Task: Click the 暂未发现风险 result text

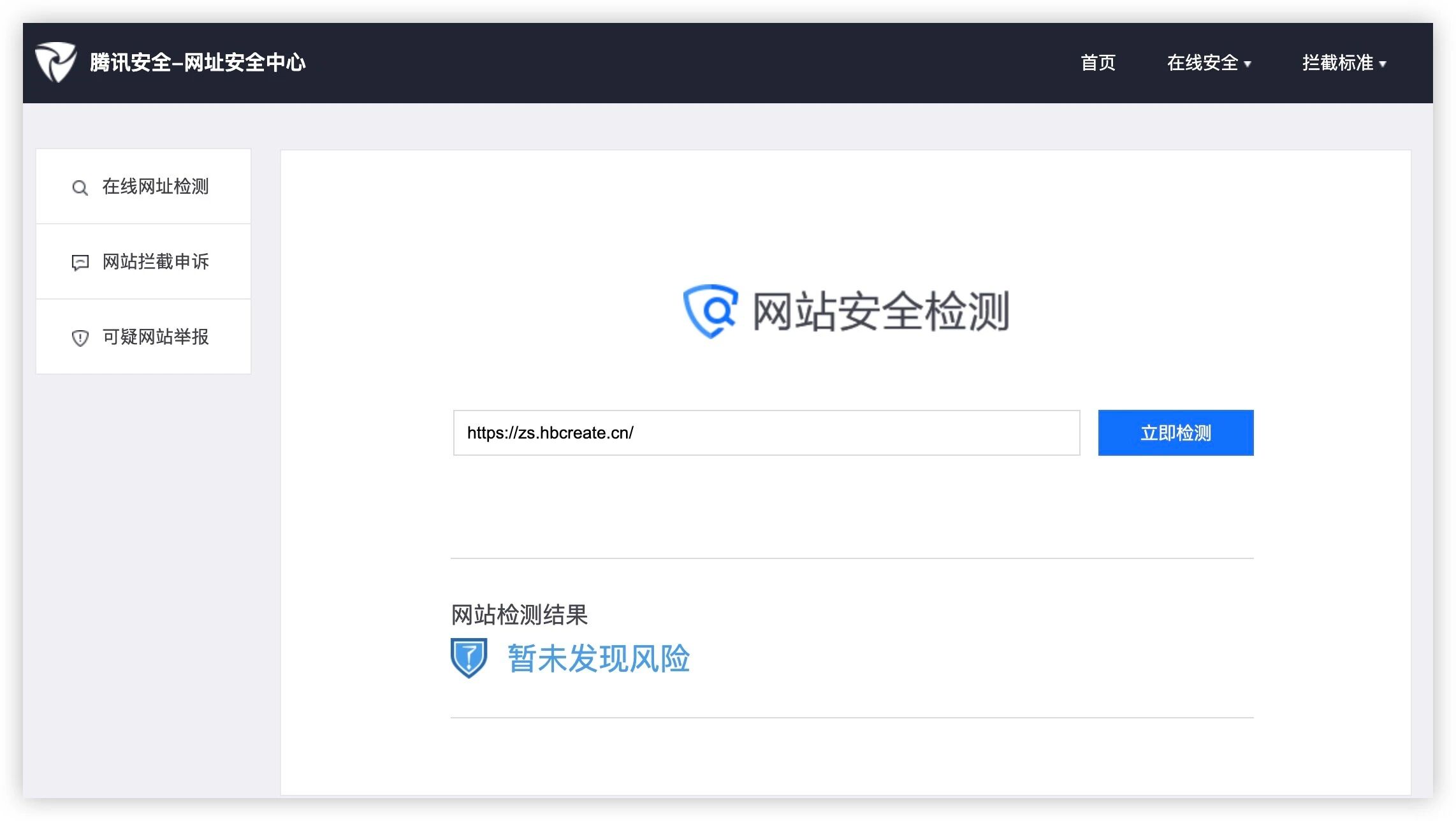Action: (598, 658)
